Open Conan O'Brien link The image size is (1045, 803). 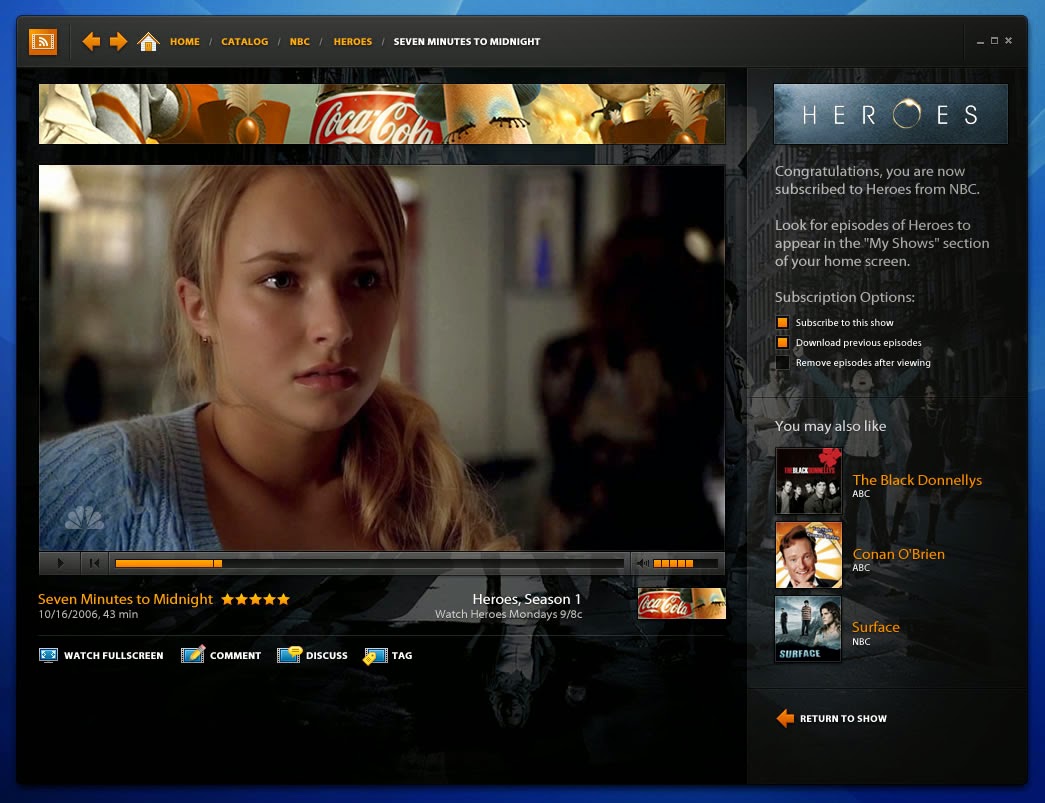[898, 554]
